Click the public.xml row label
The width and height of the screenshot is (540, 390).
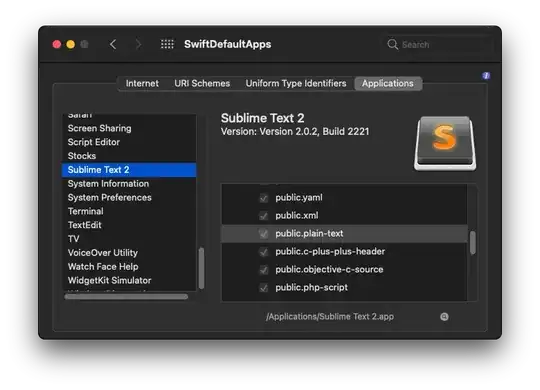[297, 216]
